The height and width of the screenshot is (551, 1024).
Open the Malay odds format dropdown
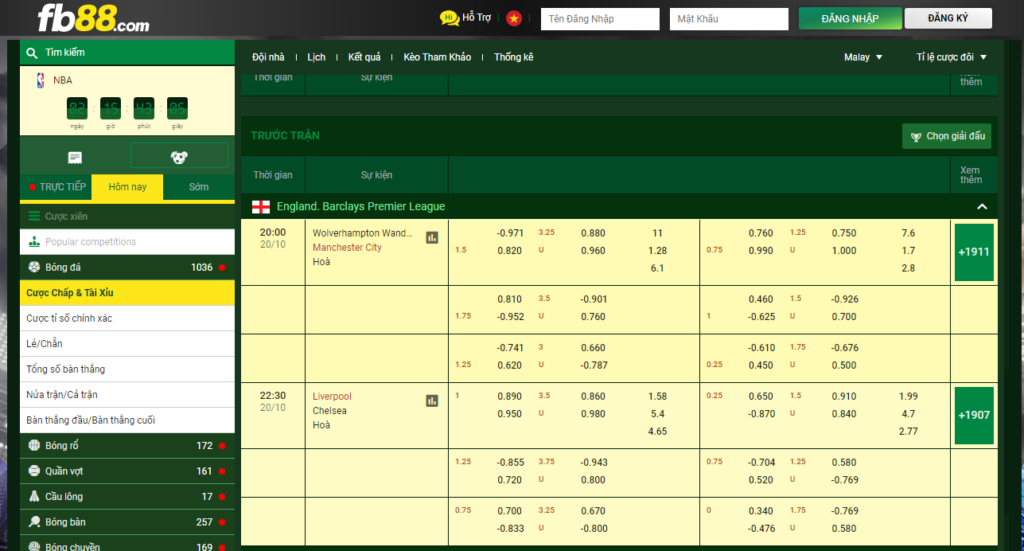click(x=863, y=57)
